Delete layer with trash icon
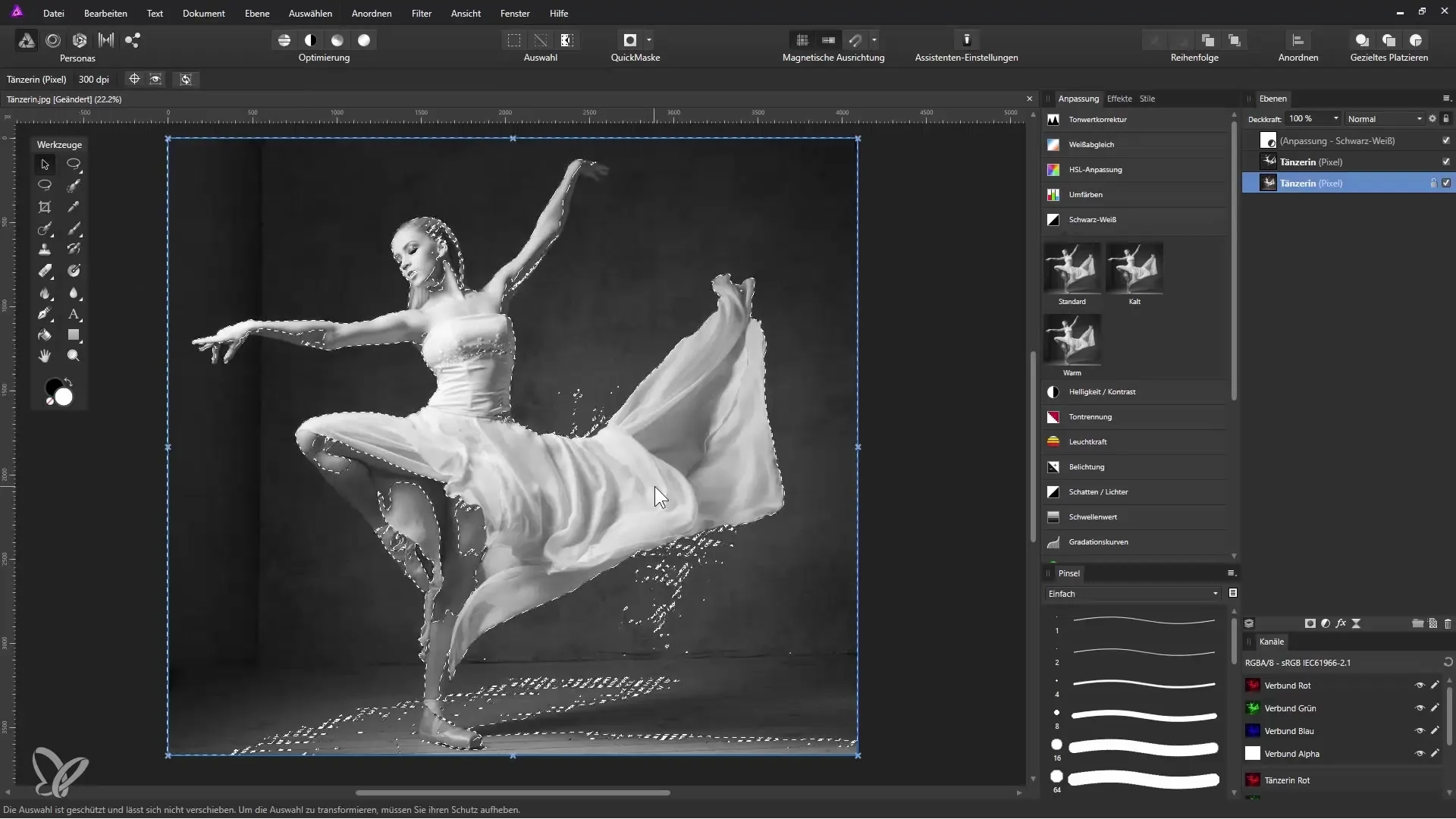Image resolution: width=1456 pixels, height=819 pixels. (1448, 623)
